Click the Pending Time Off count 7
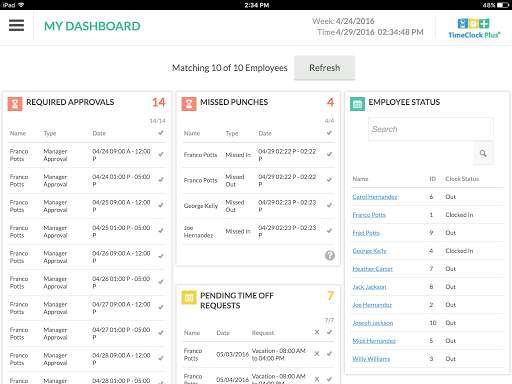Viewport: 512px width, 384px height. click(x=330, y=296)
